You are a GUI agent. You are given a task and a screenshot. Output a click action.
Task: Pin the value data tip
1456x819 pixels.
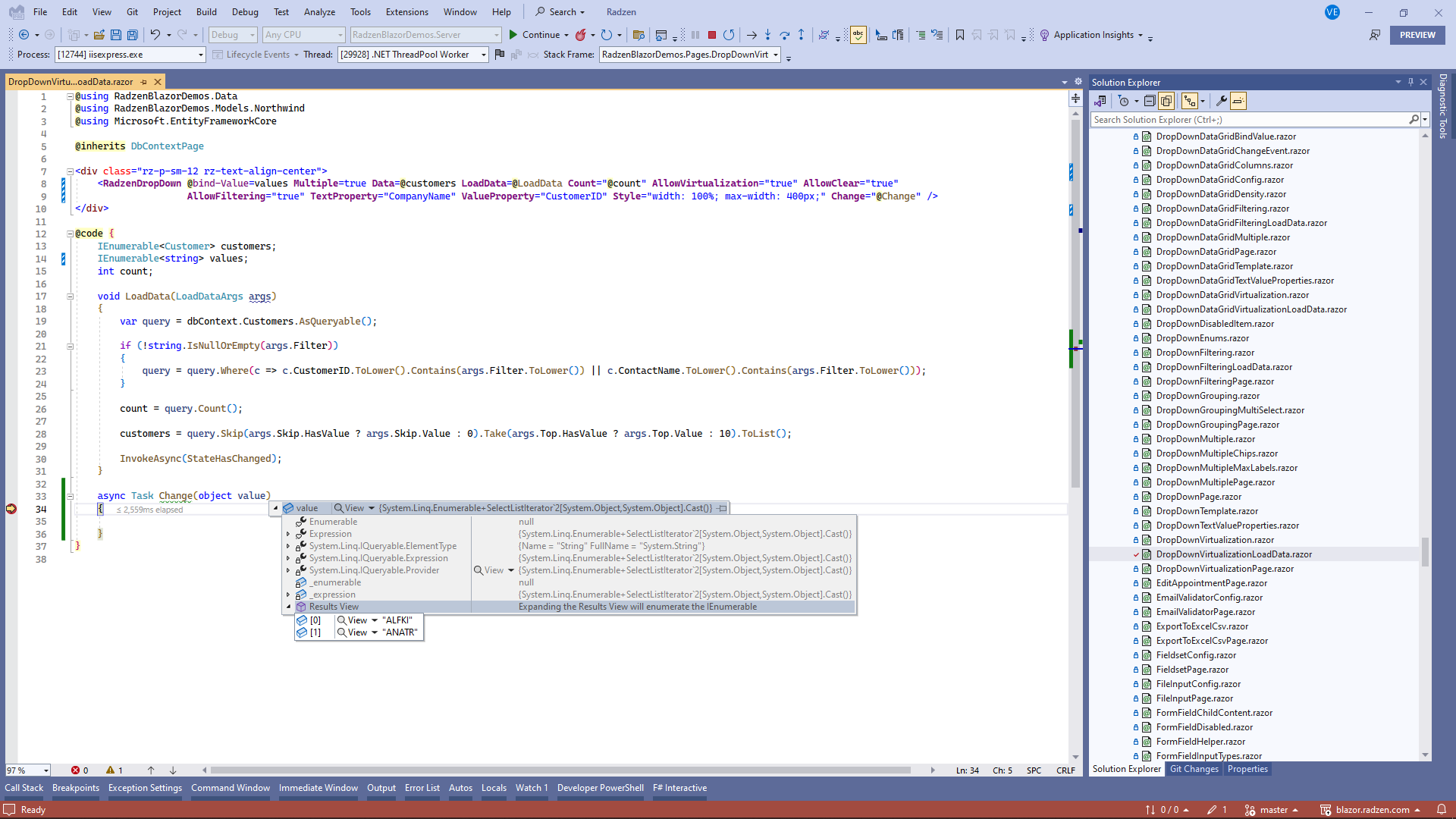[721, 508]
